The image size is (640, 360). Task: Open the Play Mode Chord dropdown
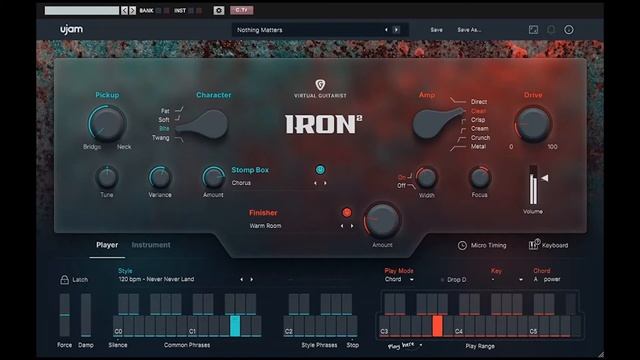pos(399,280)
